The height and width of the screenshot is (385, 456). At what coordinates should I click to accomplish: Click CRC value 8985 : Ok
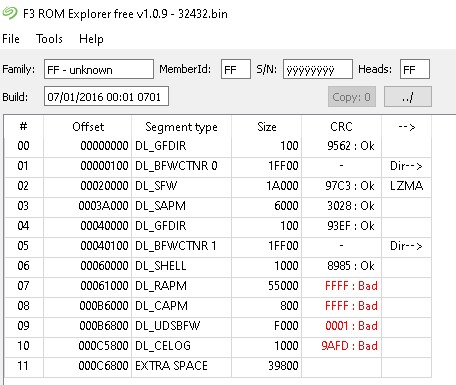tap(351, 266)
